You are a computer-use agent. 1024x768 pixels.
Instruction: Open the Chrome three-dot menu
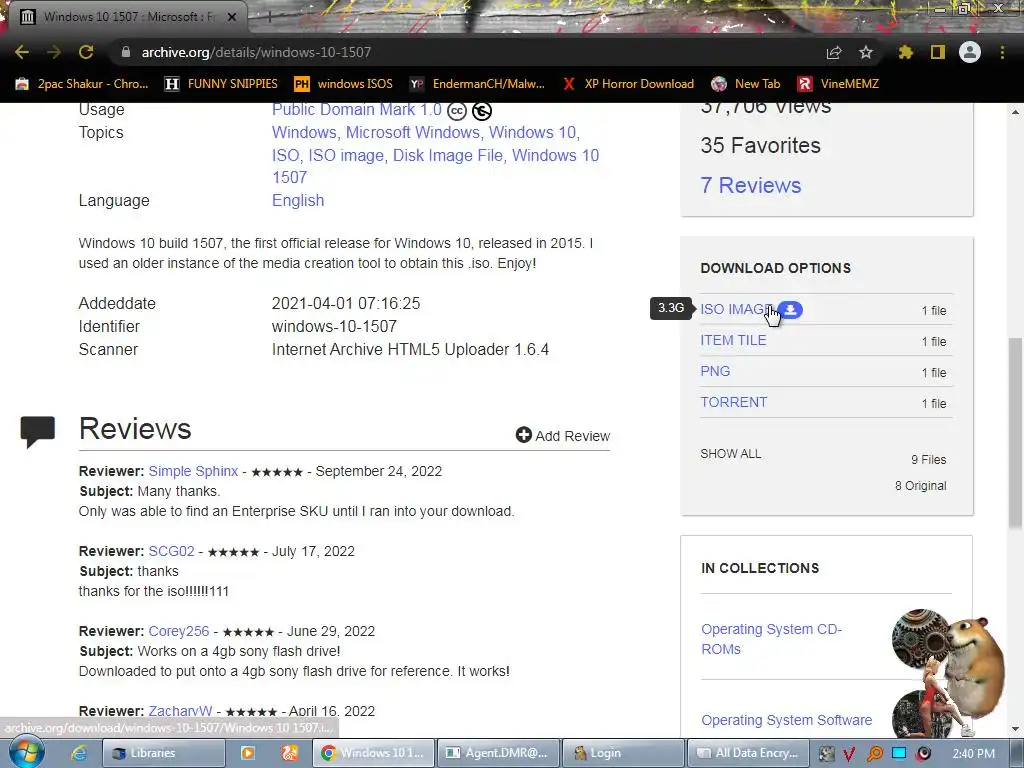point(1002,52)
